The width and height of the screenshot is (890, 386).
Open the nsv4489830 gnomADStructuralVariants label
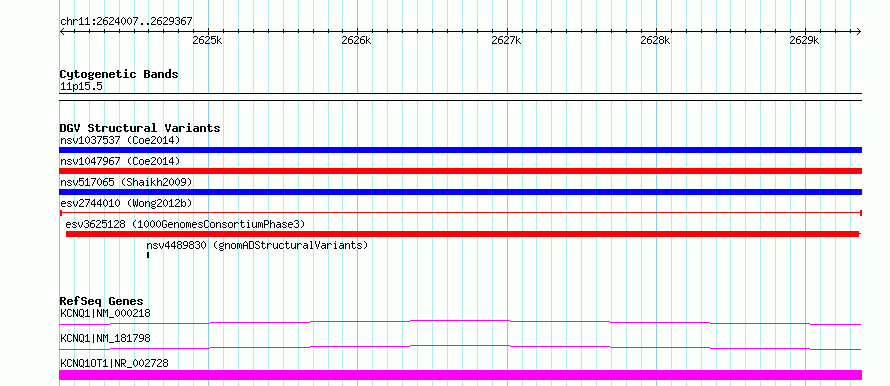click(x=258, y=245)
